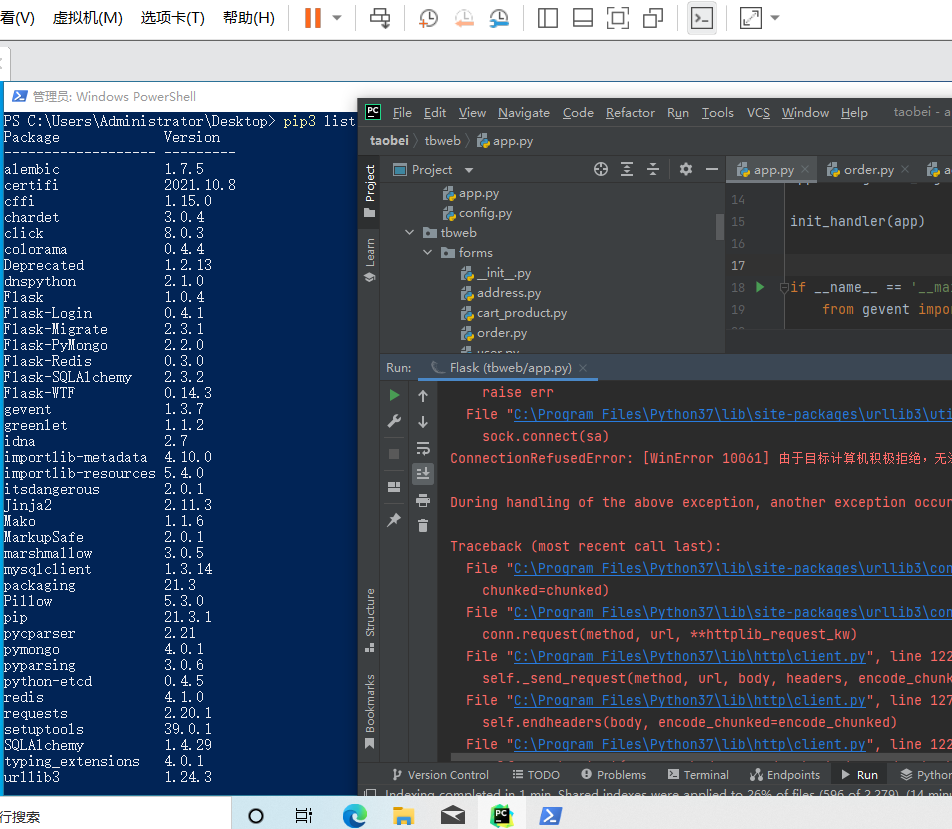
Task: Pin the run tab
Action: pos(394,519)
